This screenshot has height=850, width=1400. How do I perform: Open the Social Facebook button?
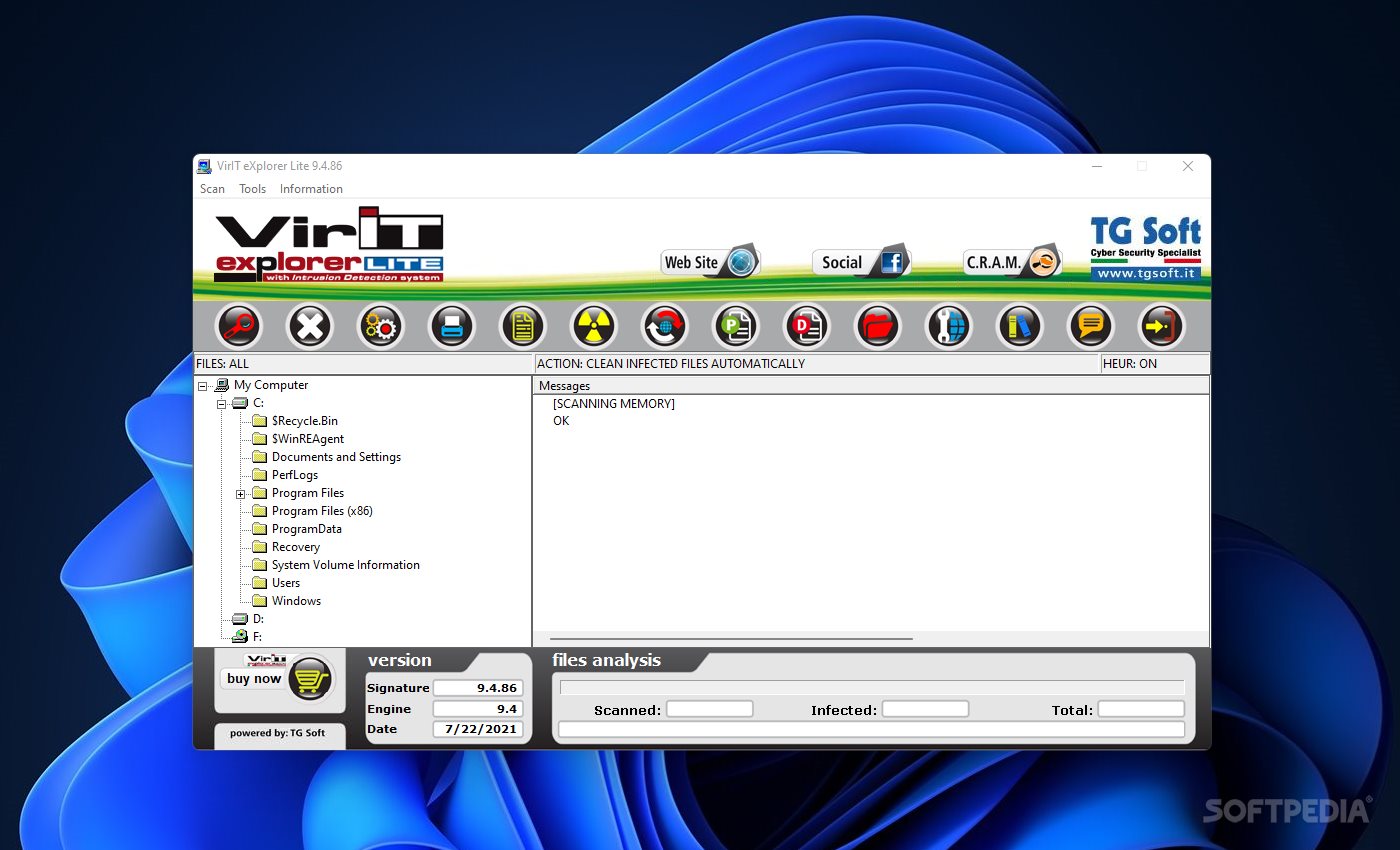(861, 262)
